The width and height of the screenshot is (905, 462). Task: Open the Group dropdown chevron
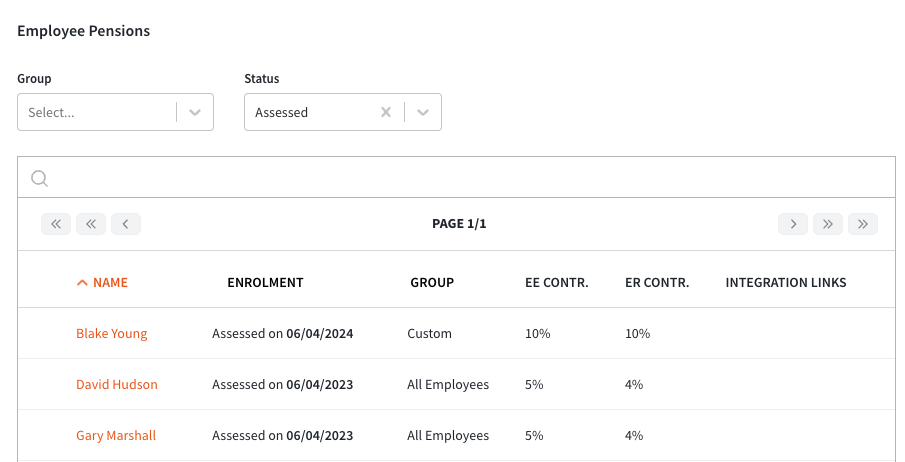point(195,112)
